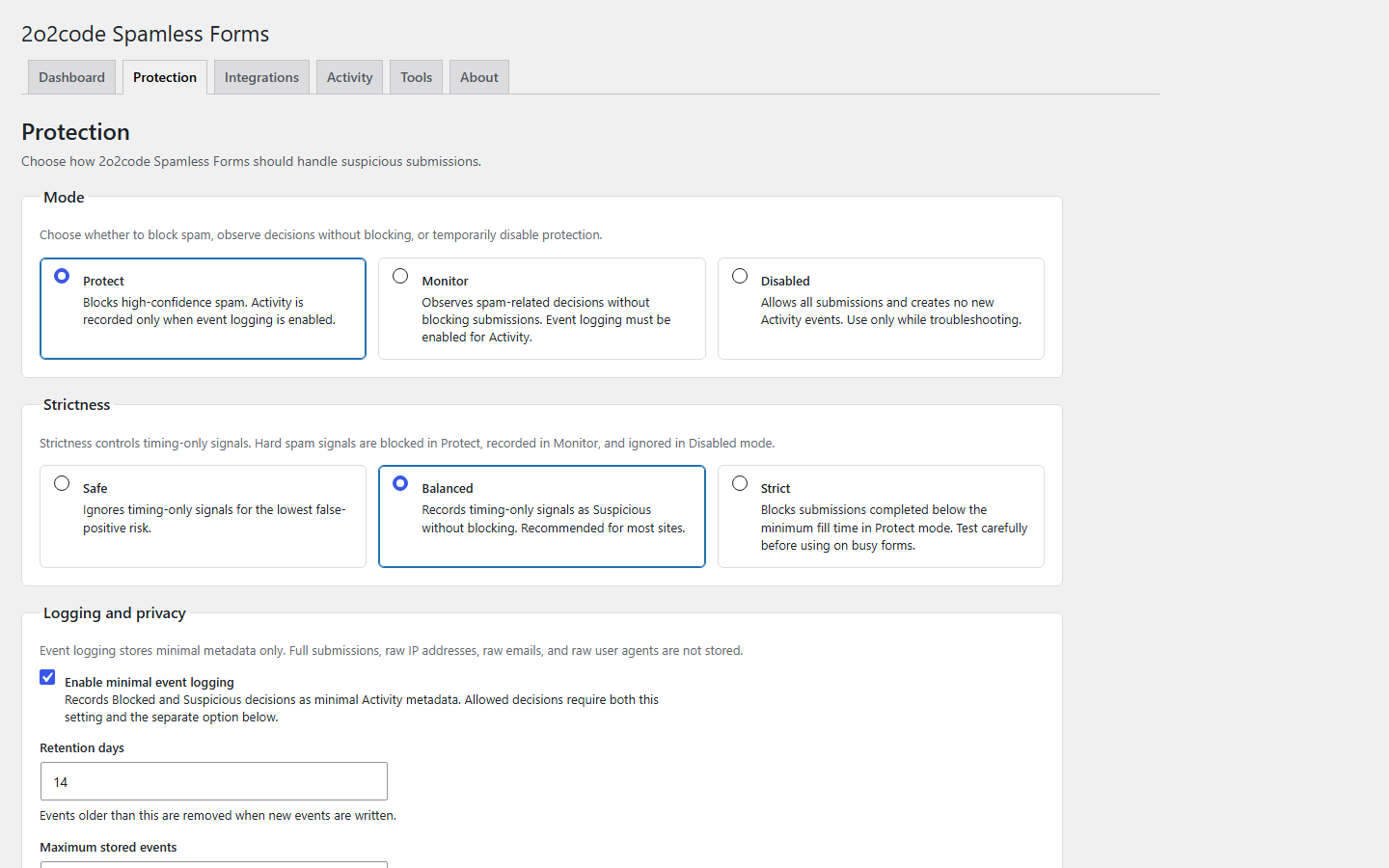The height and width of the screenshot is (868, 1389).
Task: Select the Balanced strictness radio button
Action: pos(400,483)
